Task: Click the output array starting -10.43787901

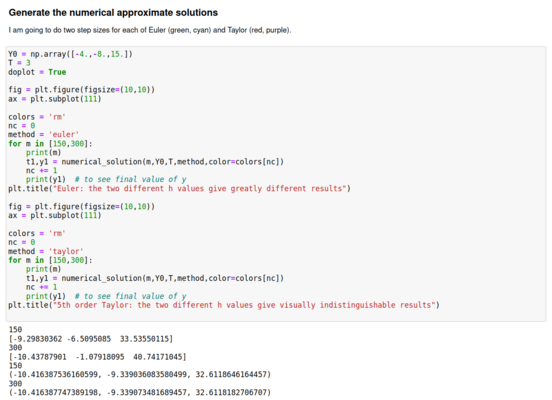Action: coord(98,357)
